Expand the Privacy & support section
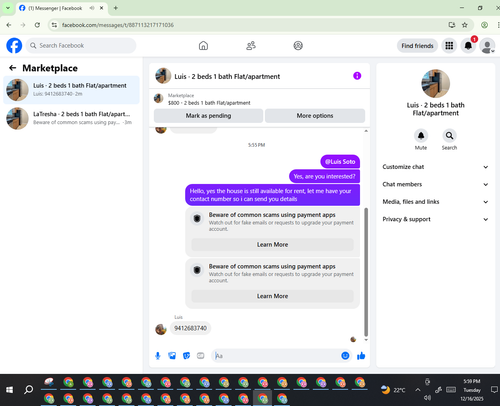 435,219
